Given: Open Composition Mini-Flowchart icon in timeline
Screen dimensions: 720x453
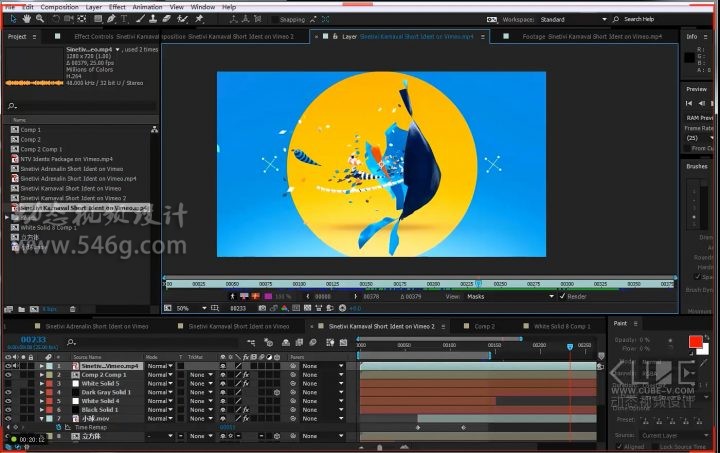Looking at the screenshot, I should pos(251,342).
